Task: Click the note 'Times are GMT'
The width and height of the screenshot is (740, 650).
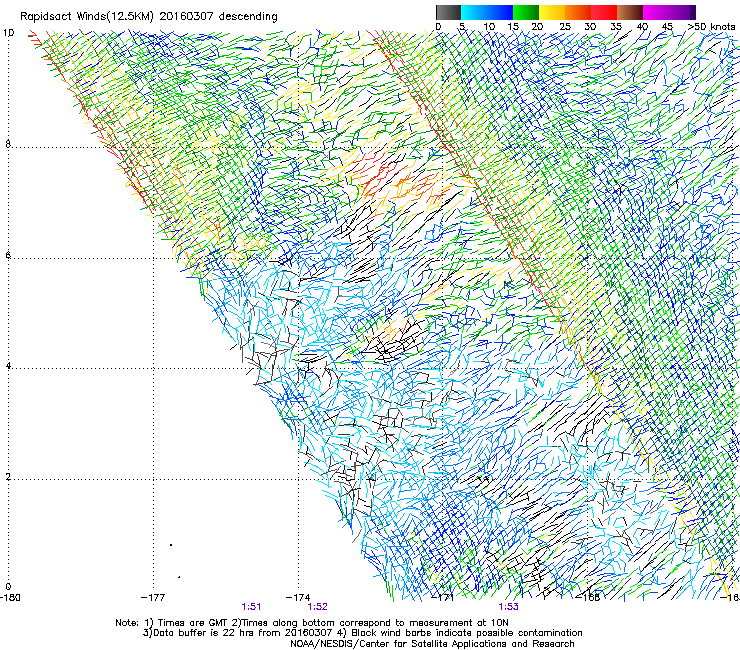Action: (x=192, y=623)
